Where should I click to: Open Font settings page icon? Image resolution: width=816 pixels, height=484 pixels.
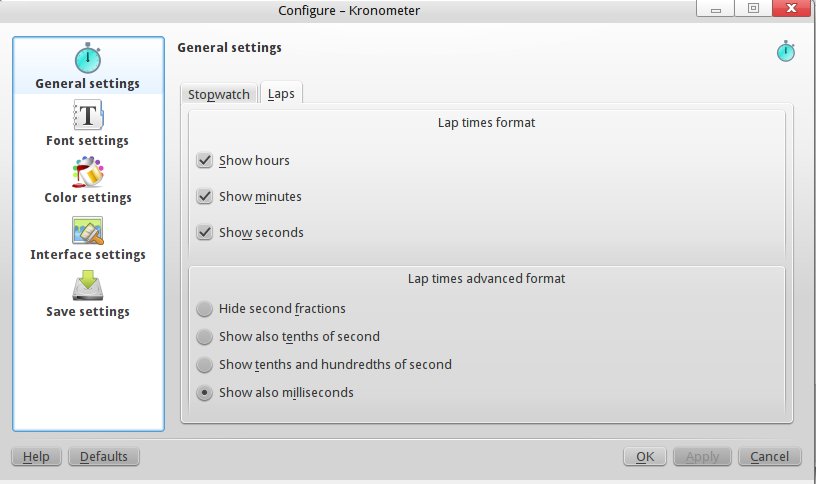[87, 115]
